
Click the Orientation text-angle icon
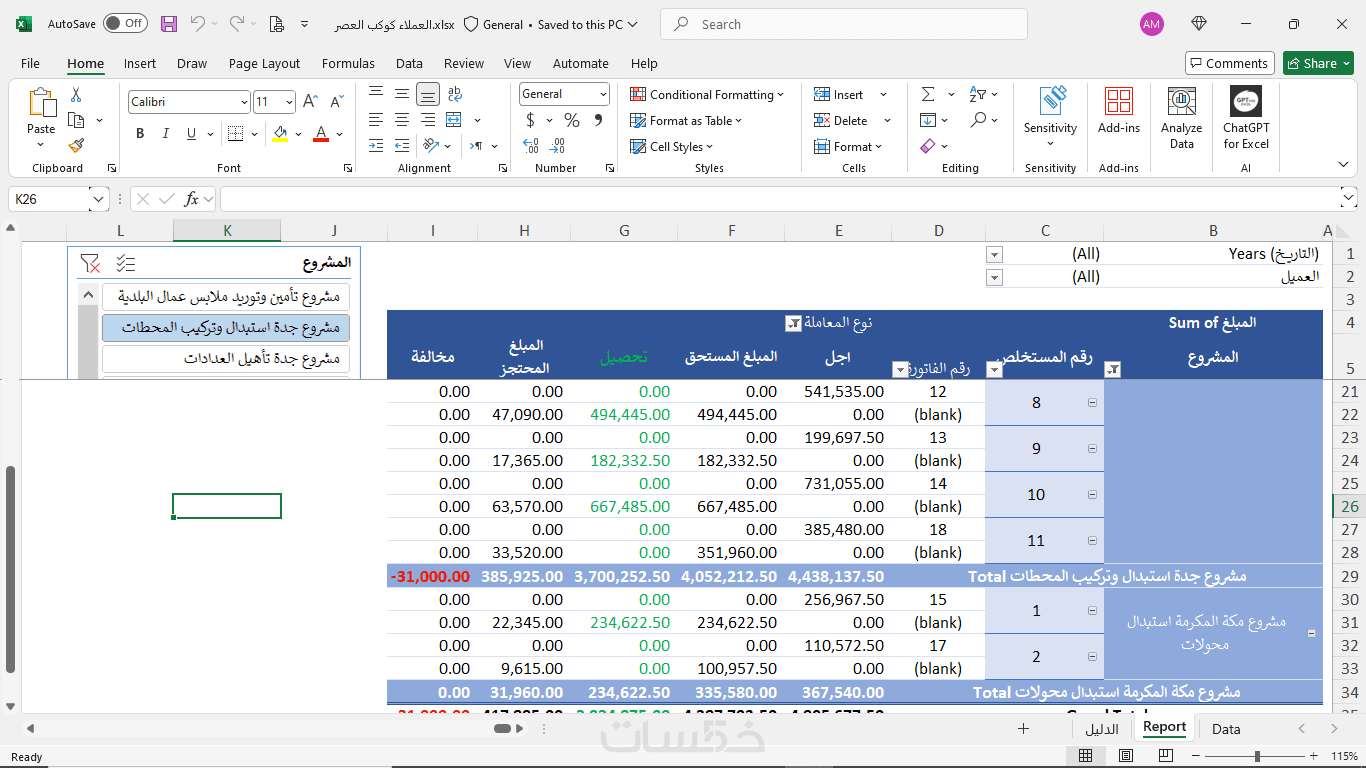click(429, 146)
